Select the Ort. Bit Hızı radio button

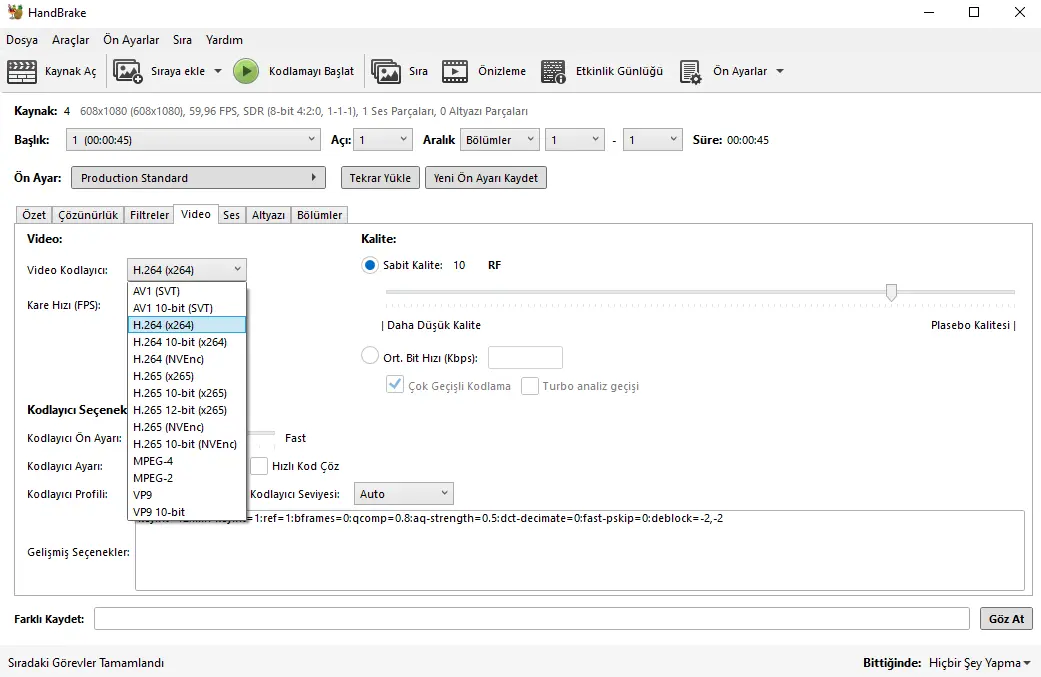[x=370, y=356]
